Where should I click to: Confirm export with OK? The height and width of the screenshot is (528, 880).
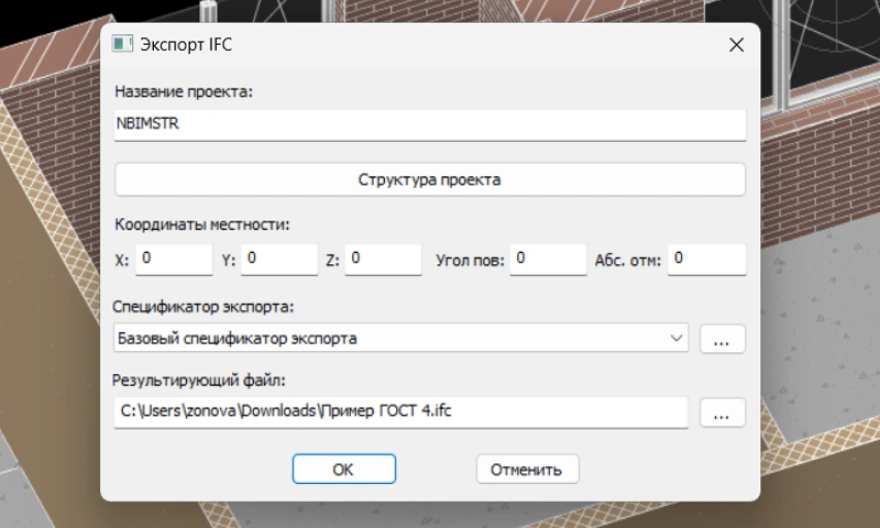(x=343, y=469)
